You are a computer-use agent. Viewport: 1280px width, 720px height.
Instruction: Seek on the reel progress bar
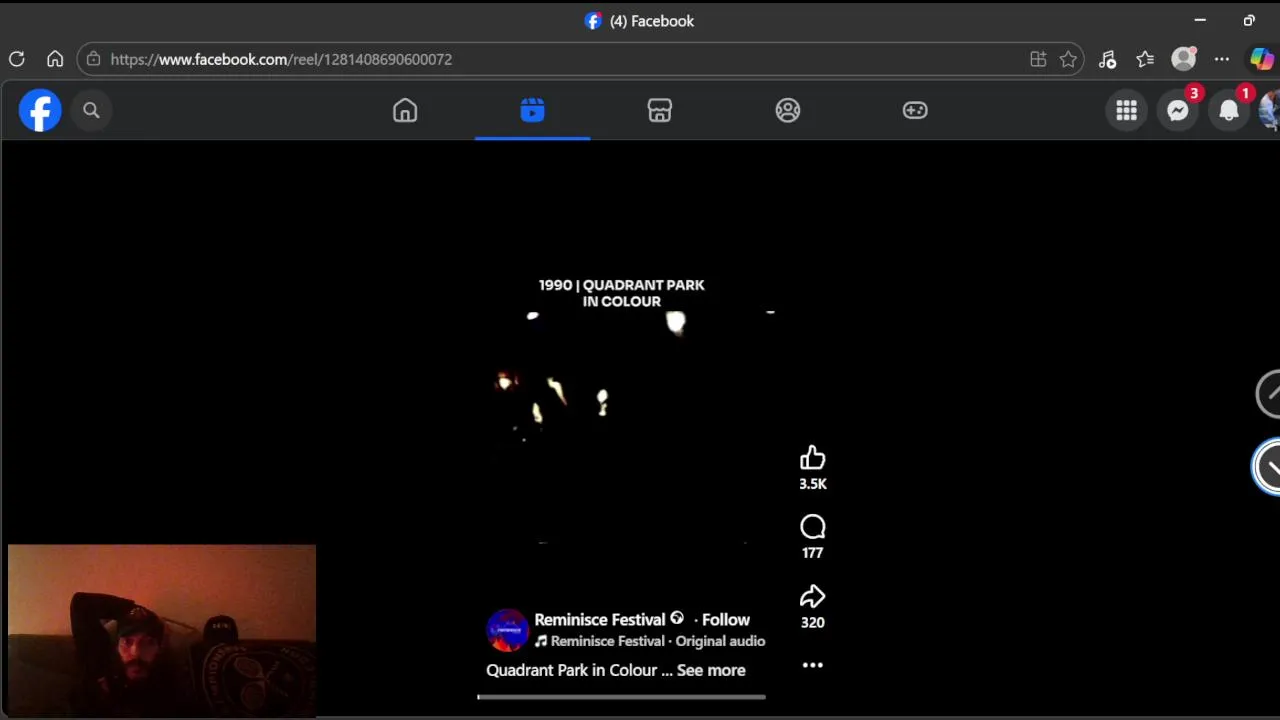(x=621, y=697)
